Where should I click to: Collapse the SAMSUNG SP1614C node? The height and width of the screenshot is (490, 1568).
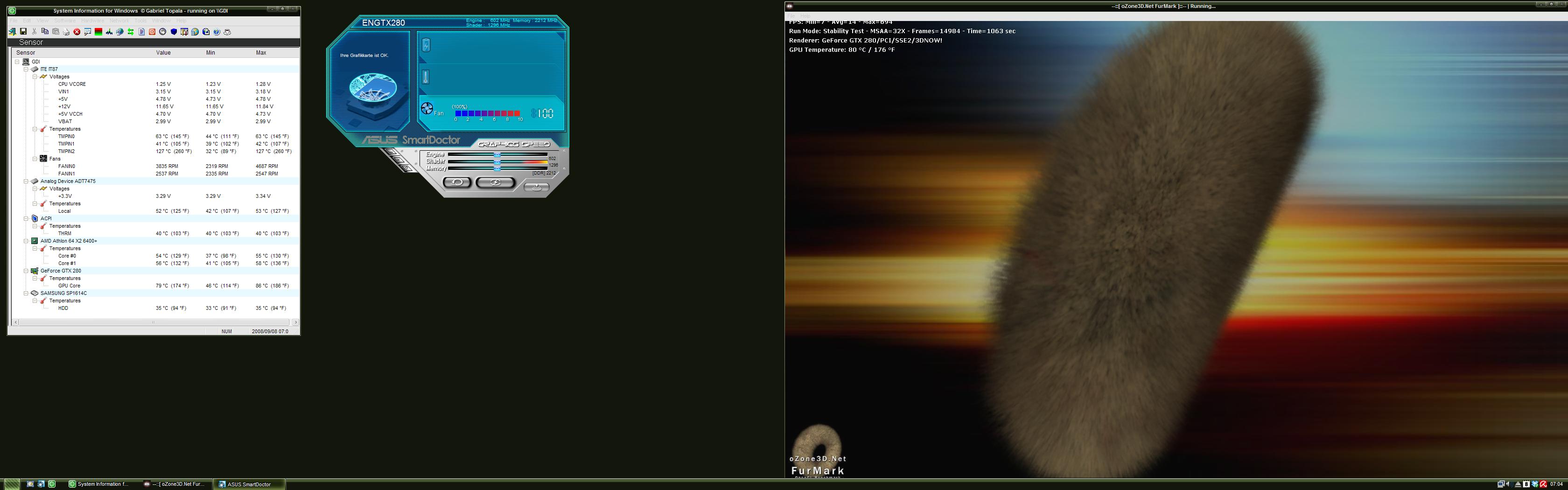26,294
